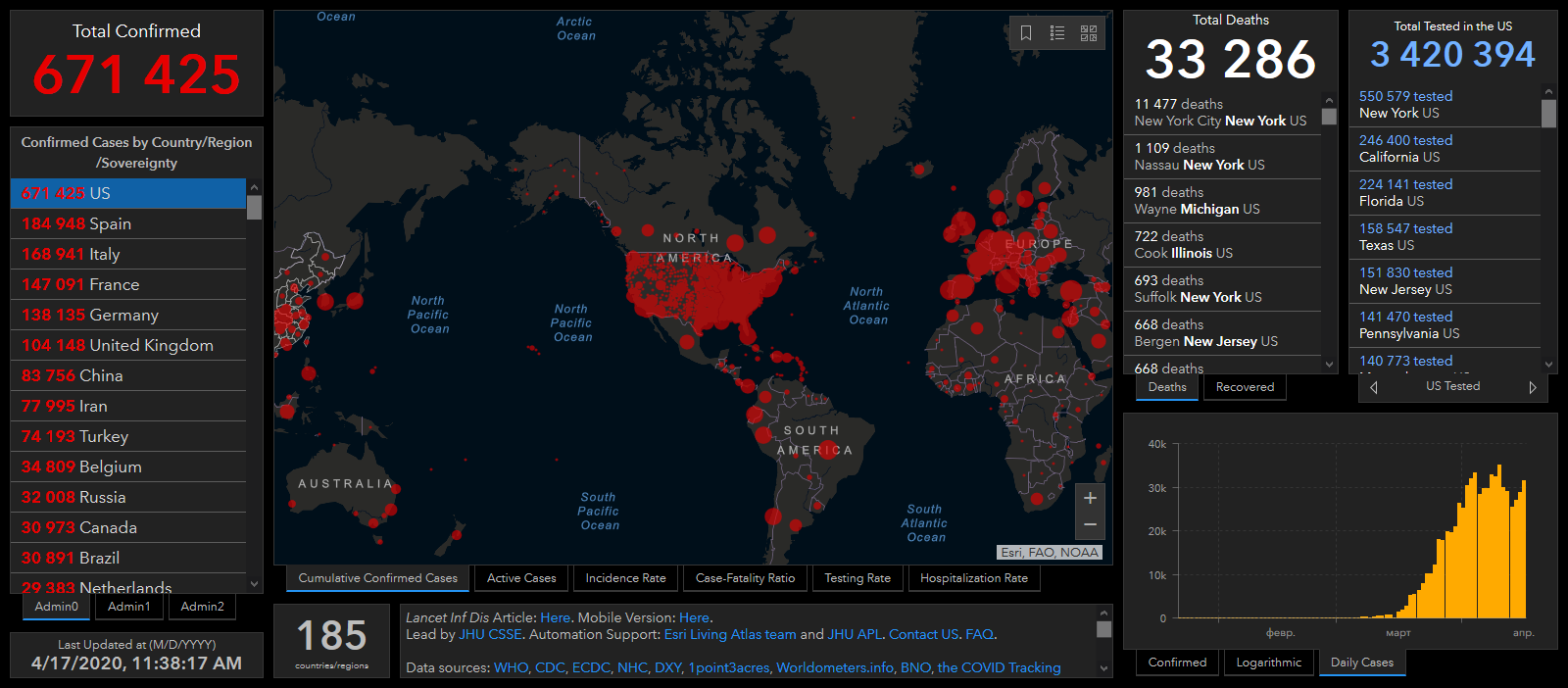Show Daily Cases chart tab
Viewport: 1568px width, 688px height.
tap(1362, 663)
